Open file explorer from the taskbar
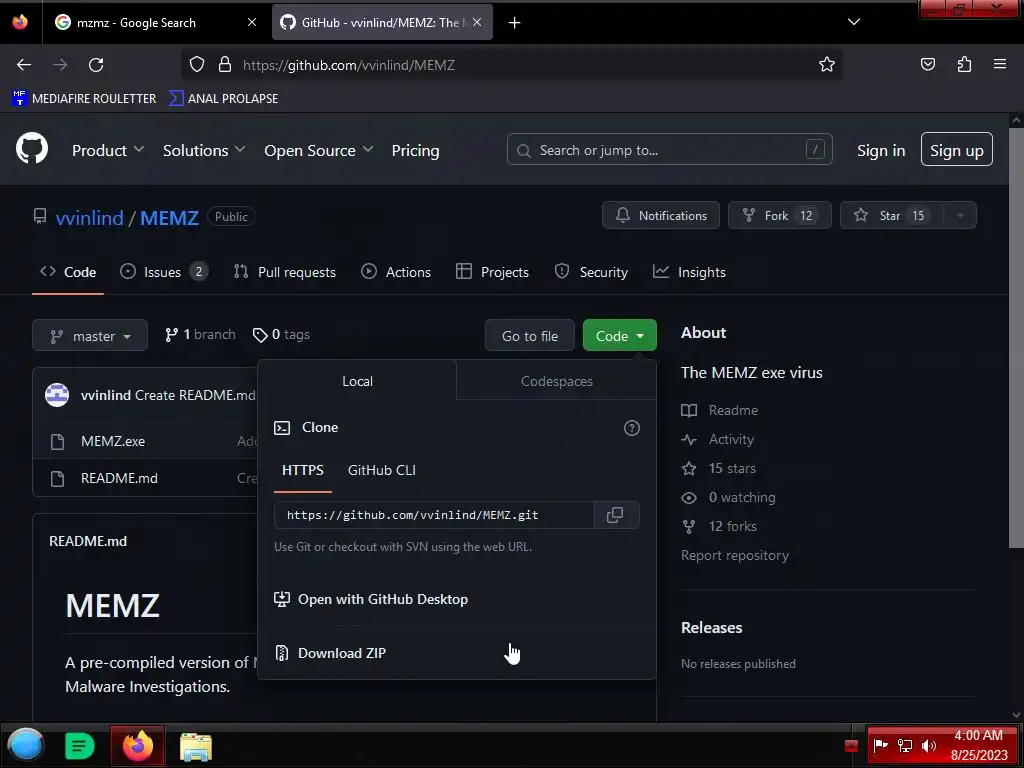Screen dimensions: 1024x768 click(x=195, y=746)
